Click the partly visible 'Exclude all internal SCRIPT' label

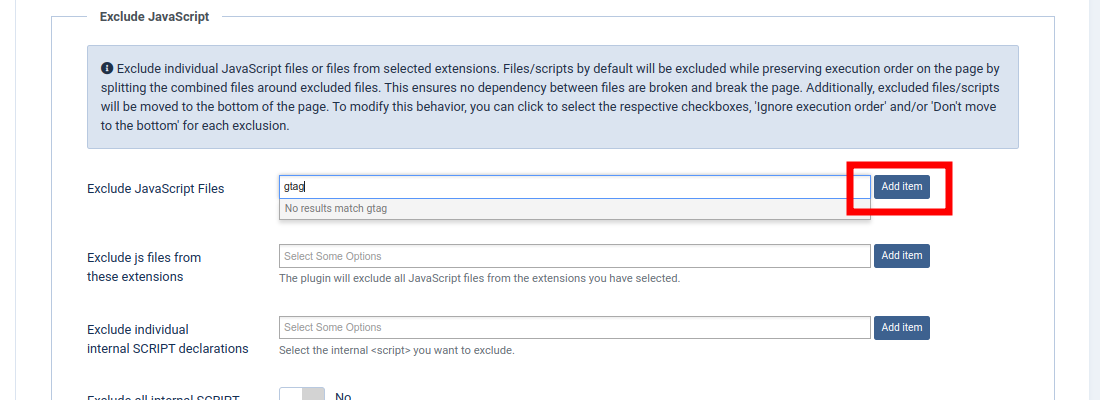coord(163,396)
